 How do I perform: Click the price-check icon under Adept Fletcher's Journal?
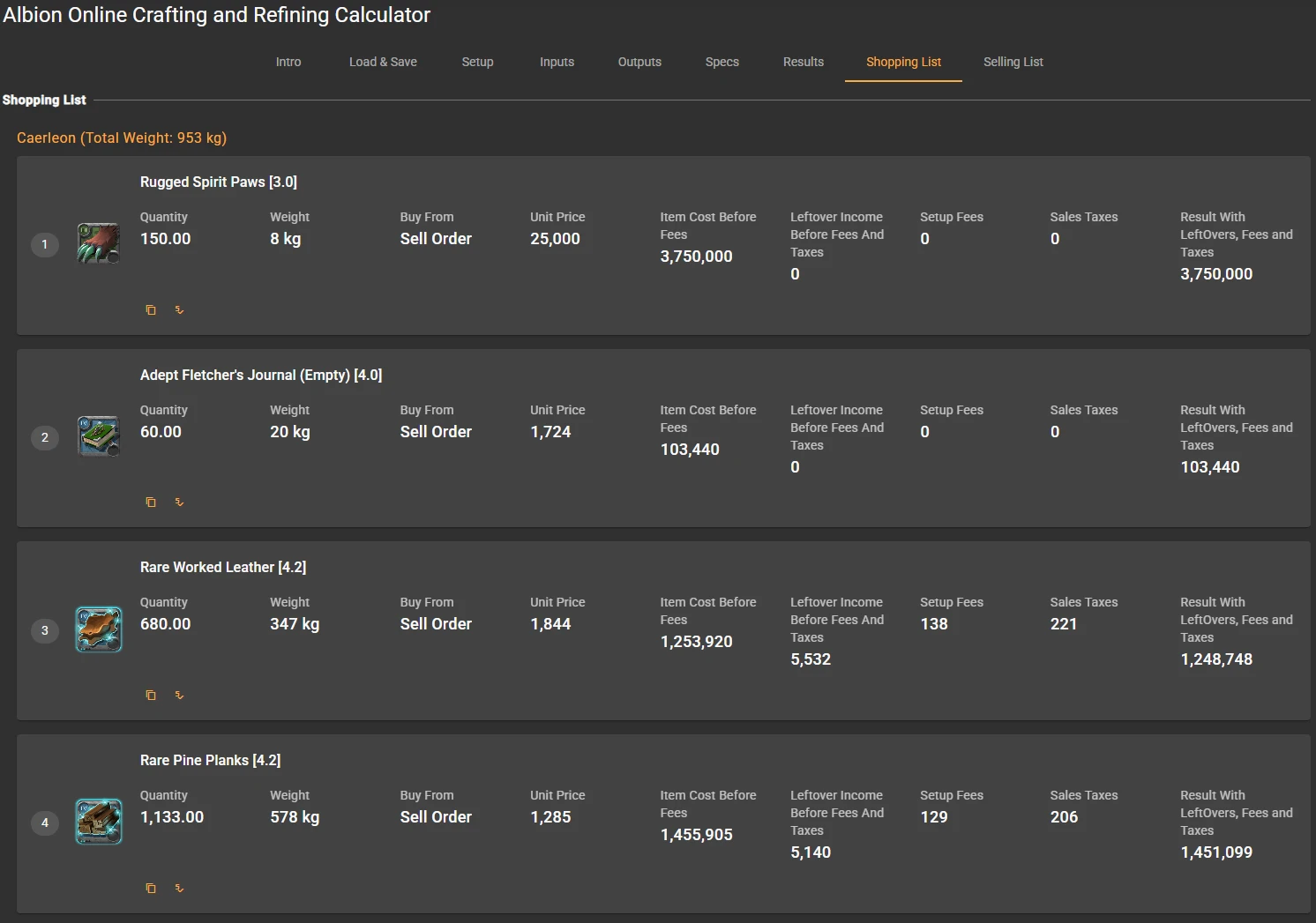click(x=179, y=502)
